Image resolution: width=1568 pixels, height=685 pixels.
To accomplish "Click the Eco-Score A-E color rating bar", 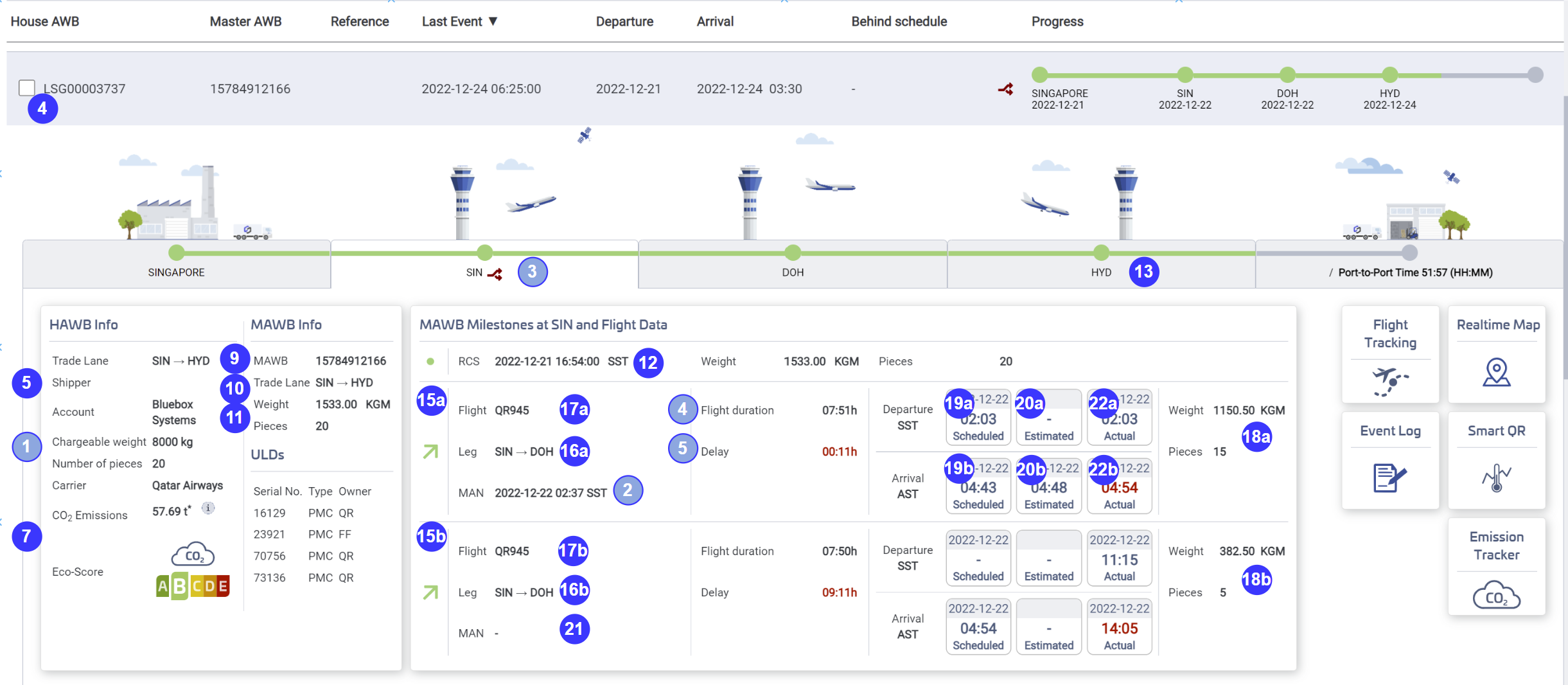I will 193,585.
